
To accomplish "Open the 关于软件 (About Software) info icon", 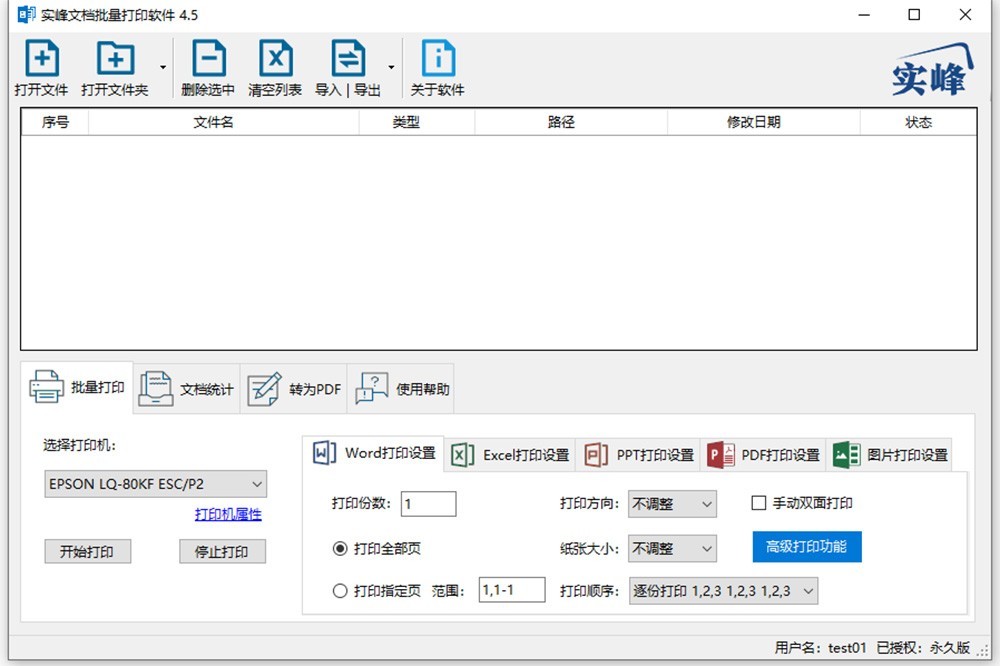I will click(438, 60).
